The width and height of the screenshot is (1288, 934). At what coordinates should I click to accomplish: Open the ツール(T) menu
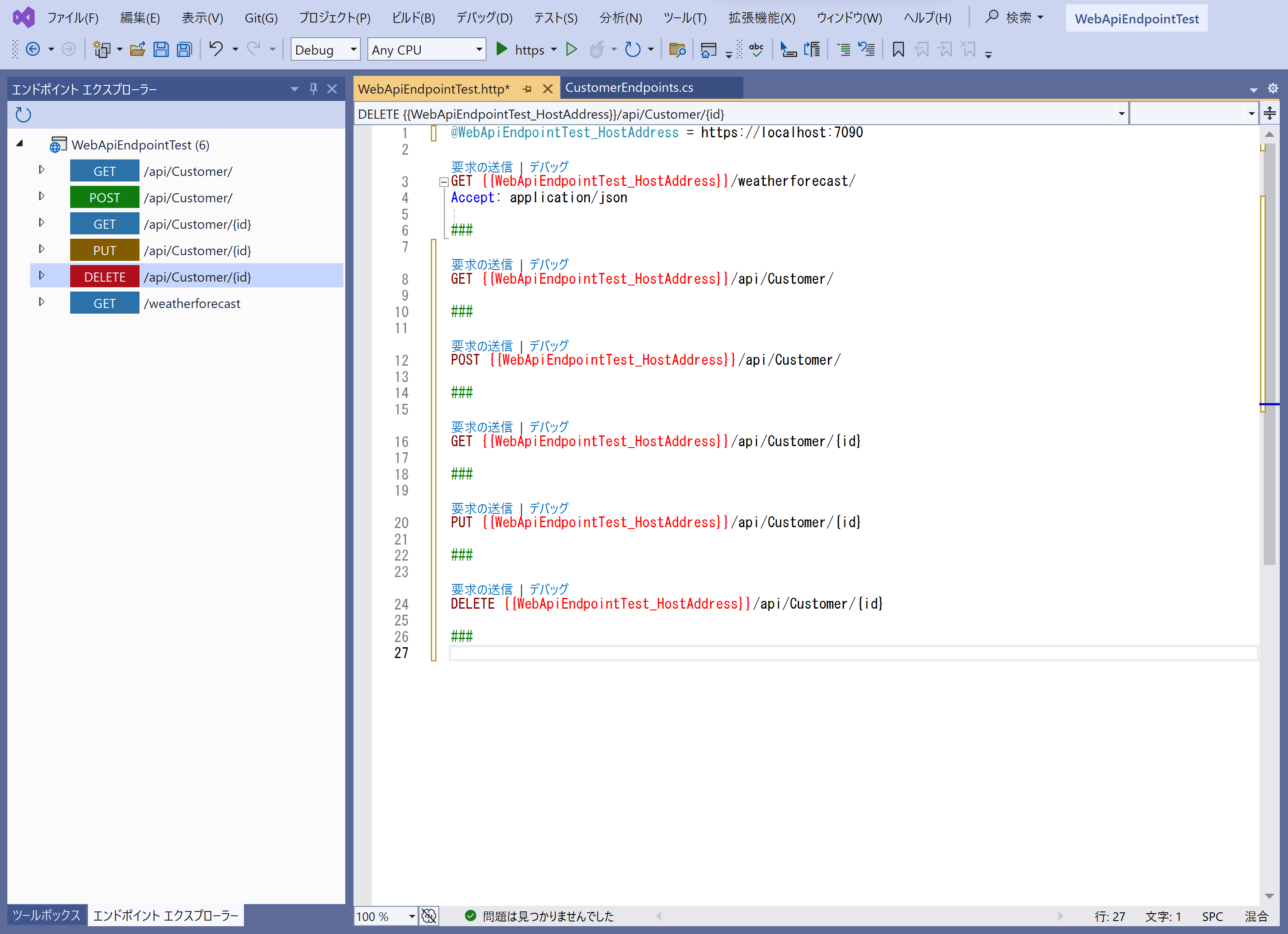pos(685,18)
